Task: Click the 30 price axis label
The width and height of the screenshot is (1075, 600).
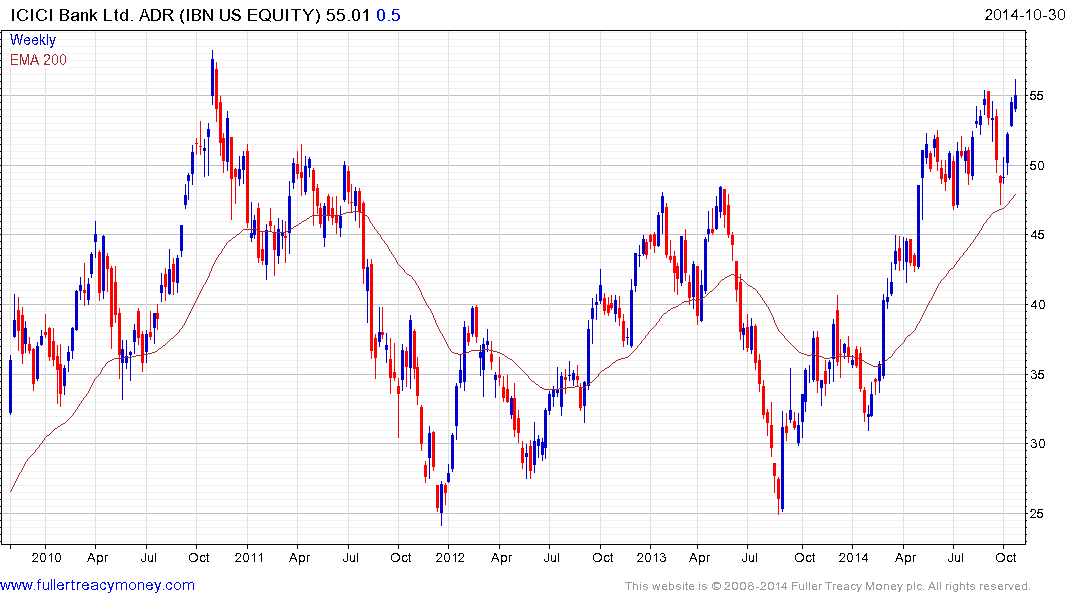Action: pyautogui.click(x=1037, y=444)
